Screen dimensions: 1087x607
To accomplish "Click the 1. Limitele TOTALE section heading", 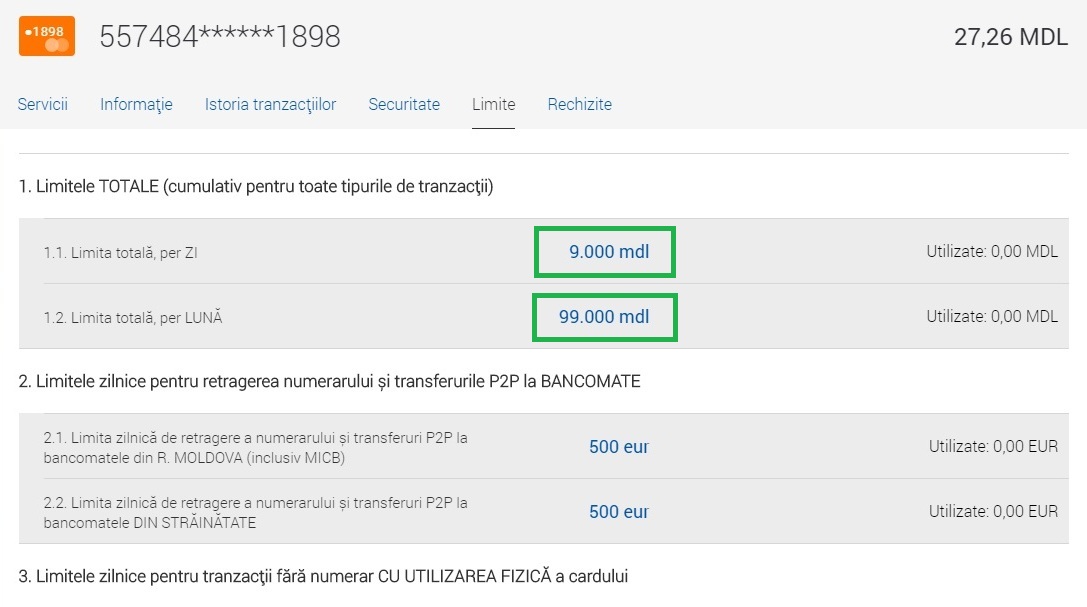I will [x=256, y=187].
